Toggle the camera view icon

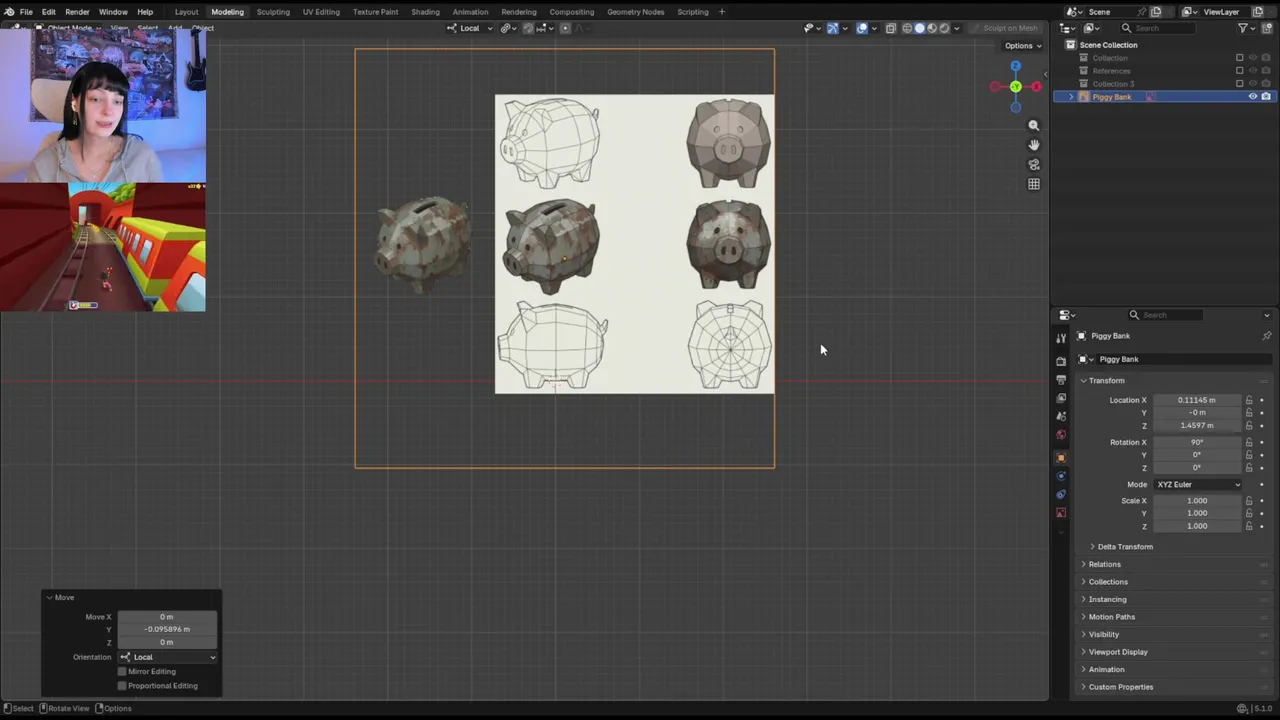click(x=1034, y=164)
